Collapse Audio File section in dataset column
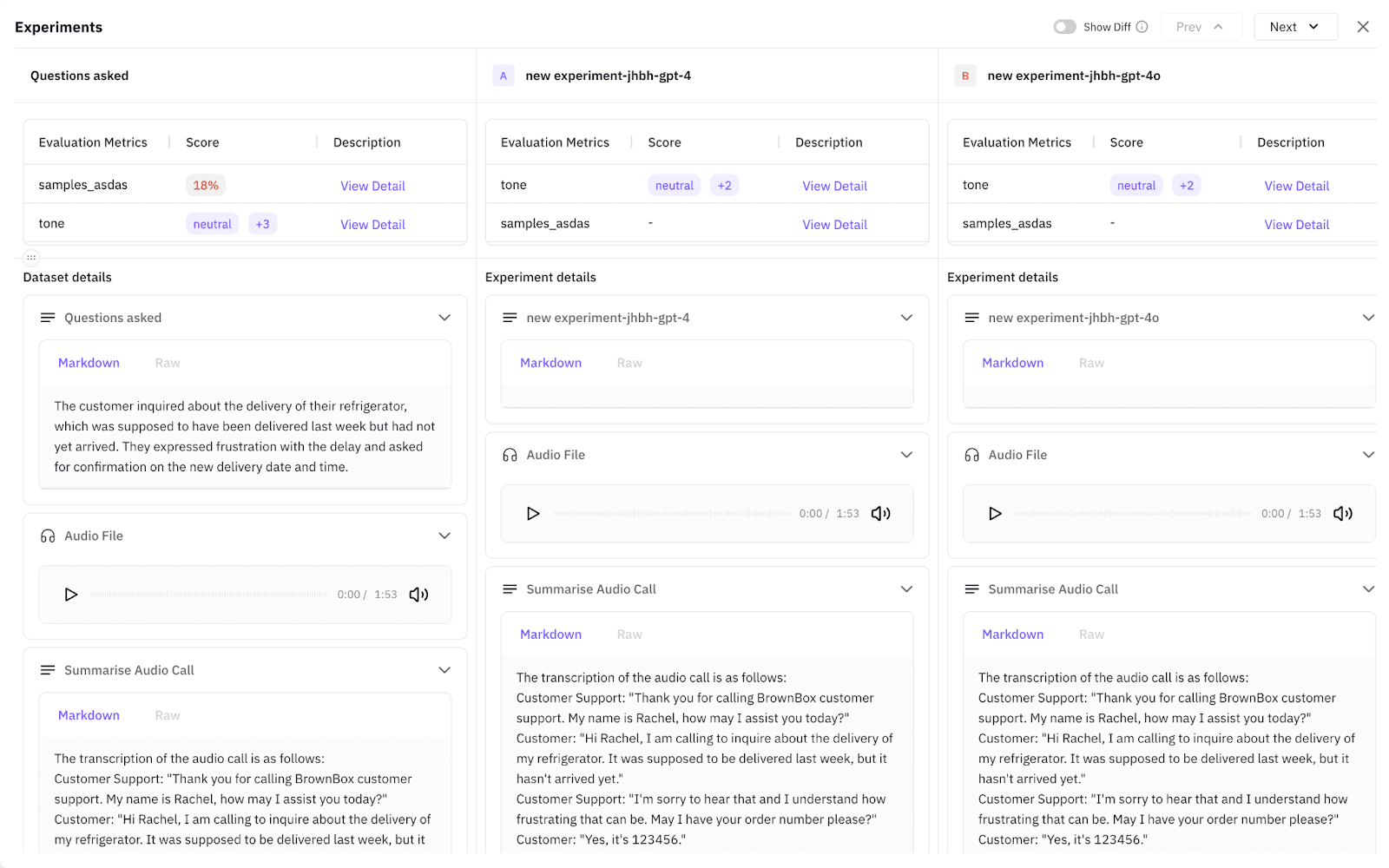Viewport: 1389px width, 868px height. point(444,536)
